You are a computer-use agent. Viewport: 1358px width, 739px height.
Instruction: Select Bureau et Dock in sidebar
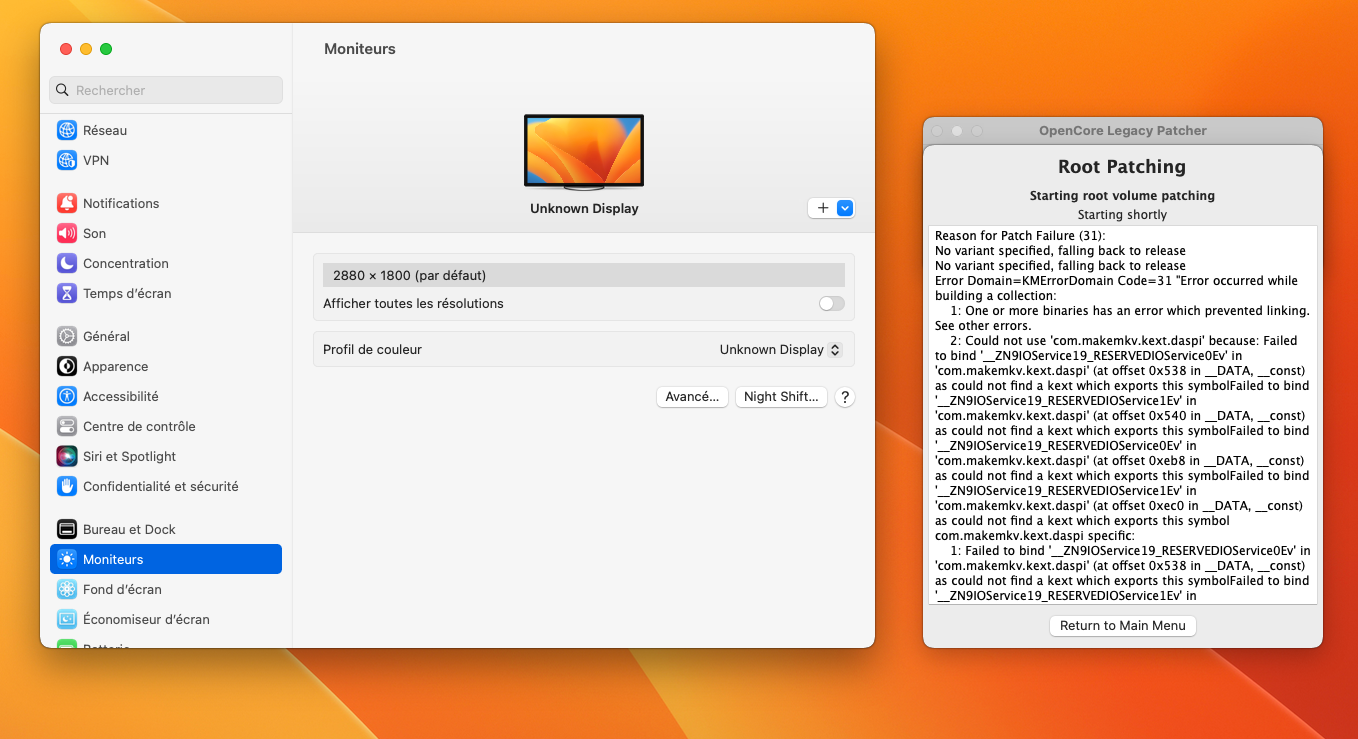166,529
